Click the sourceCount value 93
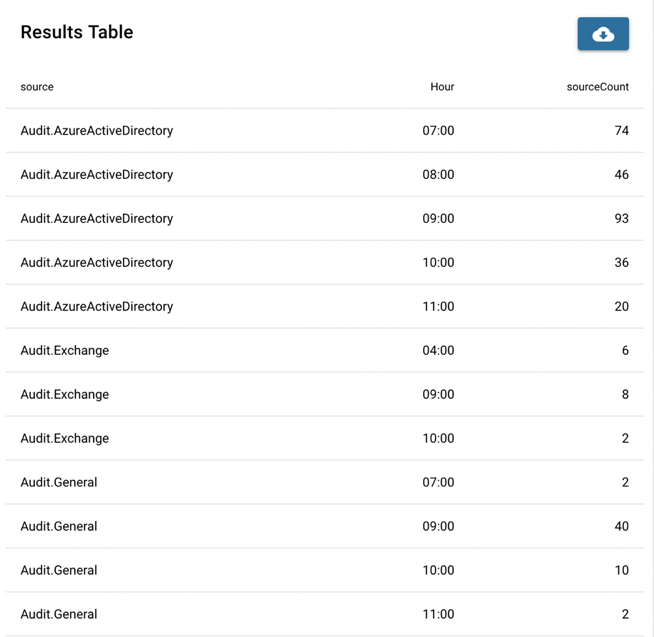This screenshot has height=637, width=654. [x=621, y=219]
